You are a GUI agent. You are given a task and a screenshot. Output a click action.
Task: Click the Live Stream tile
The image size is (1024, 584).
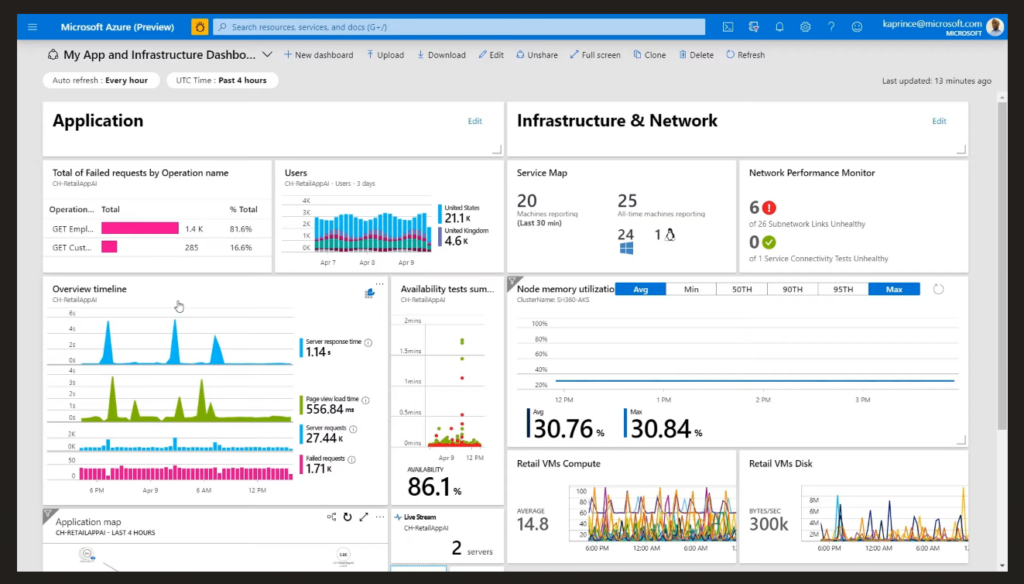point(447,534)
